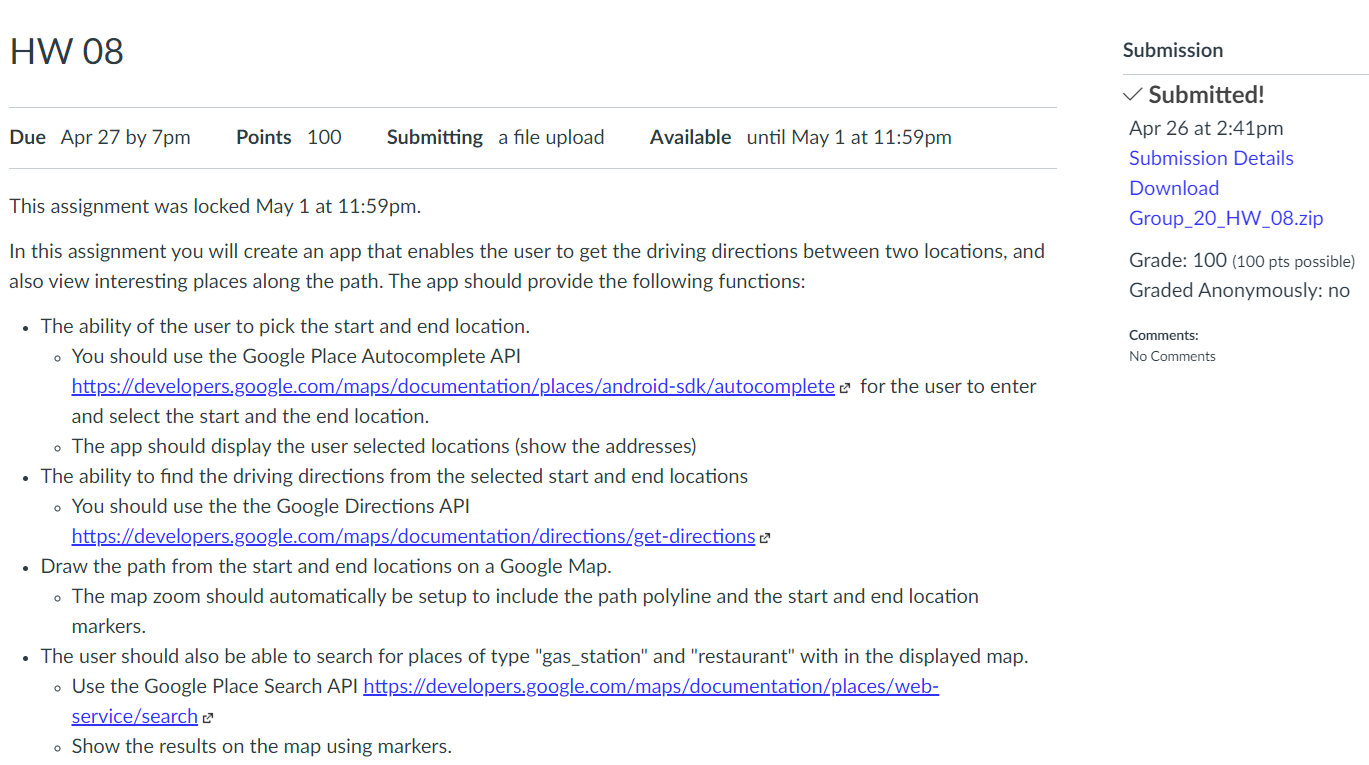The height and width of the screenshot is (765, 1369).
Task: Click external-link icon after get-directions URL
Action: pyautogui.click(x=765, y=538)
